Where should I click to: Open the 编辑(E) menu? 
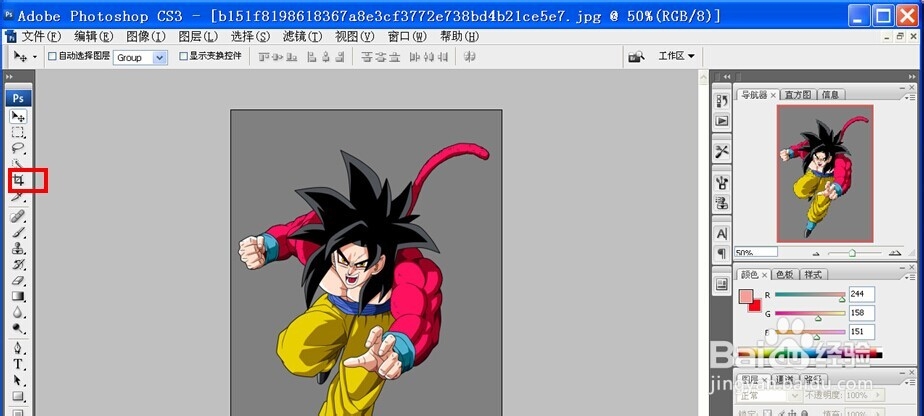coord(94,37)
